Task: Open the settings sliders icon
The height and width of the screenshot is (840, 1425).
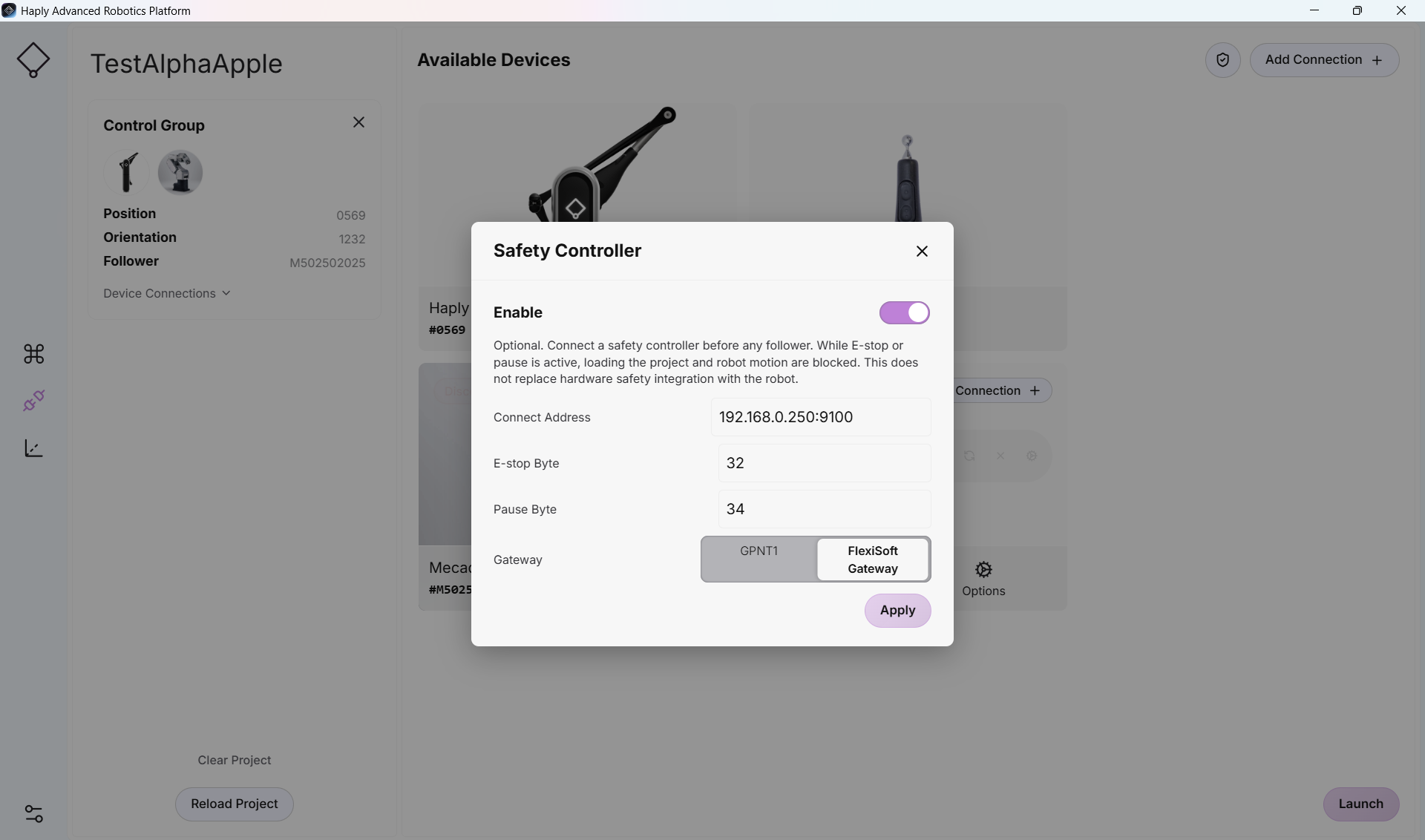Action: (33, 813)
